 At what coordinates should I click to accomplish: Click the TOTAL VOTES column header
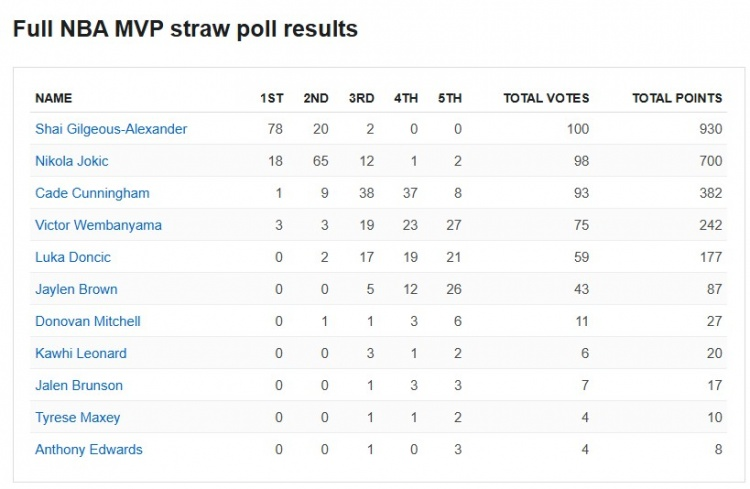(x=546, y=98)
